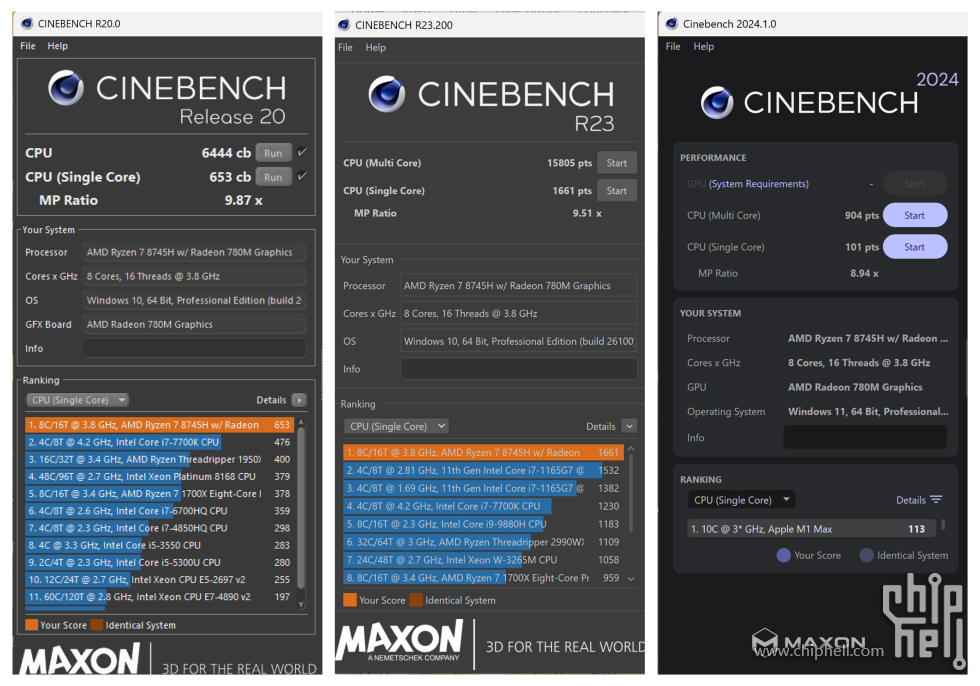Click the Info input field in Cinebench 2024
980x686 pixels.
(x=865, y=437)
